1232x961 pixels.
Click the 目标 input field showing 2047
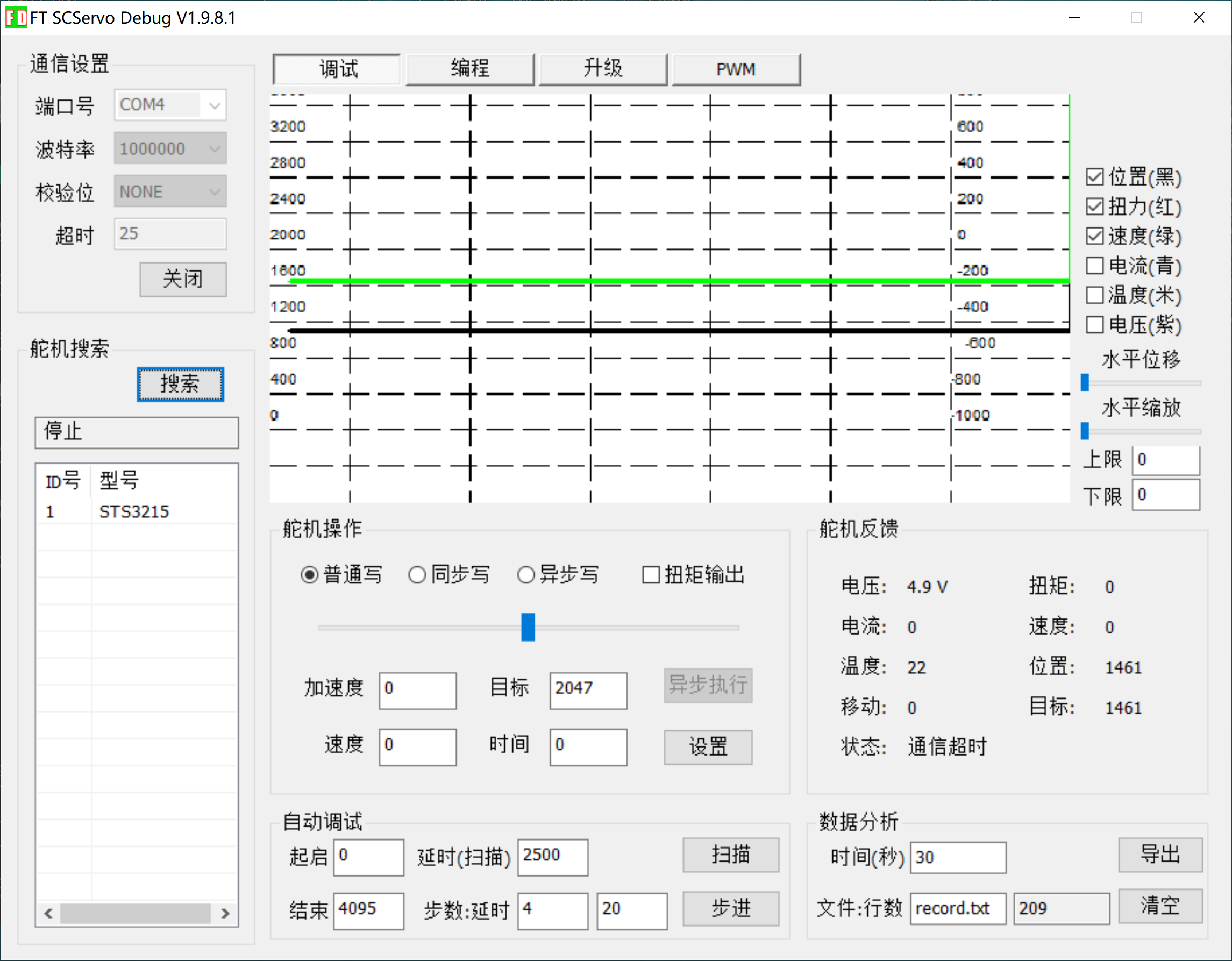(588, 691)
